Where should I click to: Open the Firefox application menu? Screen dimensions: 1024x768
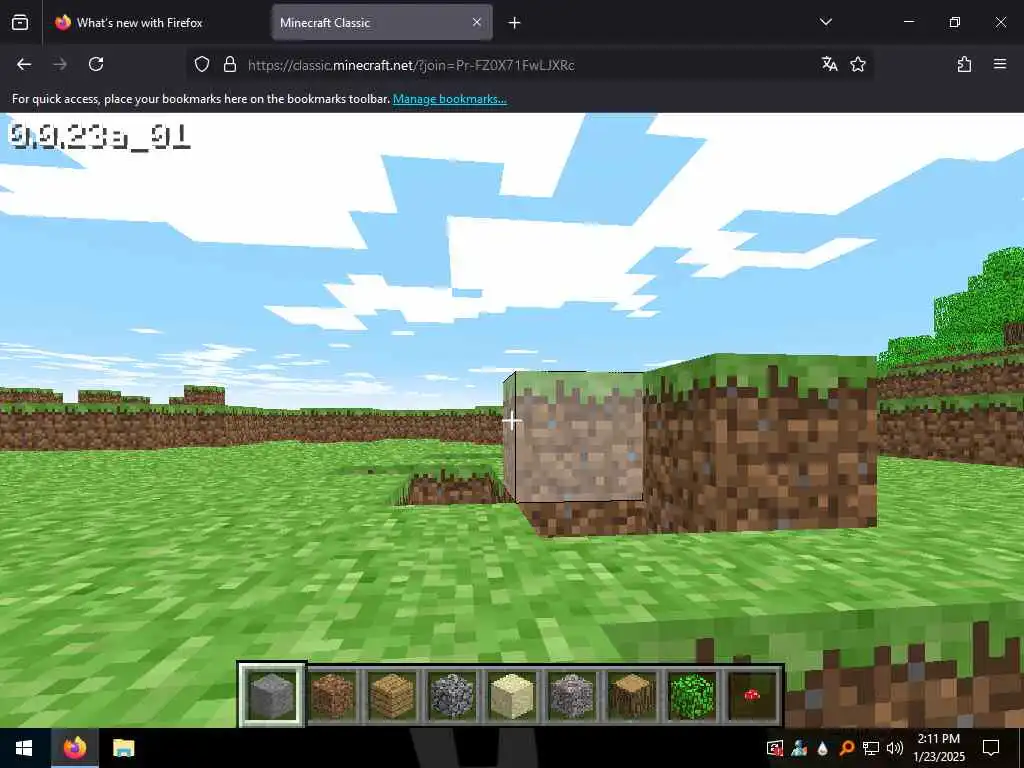[x=1000, y=64]
